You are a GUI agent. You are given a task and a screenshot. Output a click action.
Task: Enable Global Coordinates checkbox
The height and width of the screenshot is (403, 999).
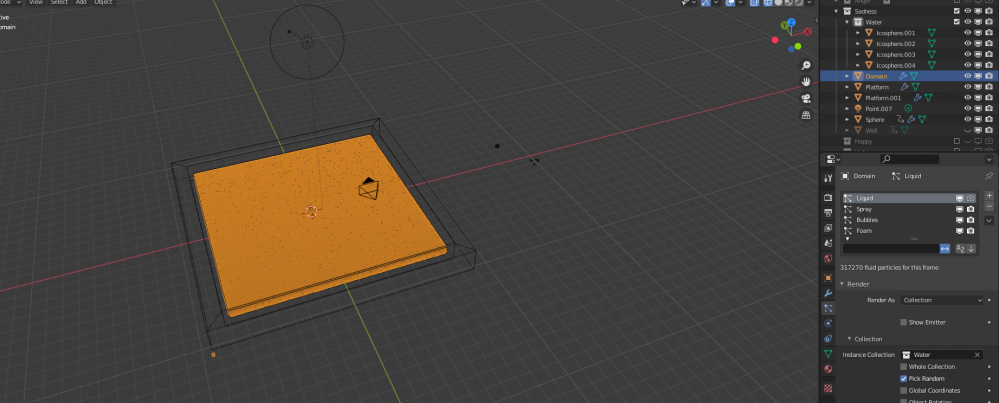[903, 391]
